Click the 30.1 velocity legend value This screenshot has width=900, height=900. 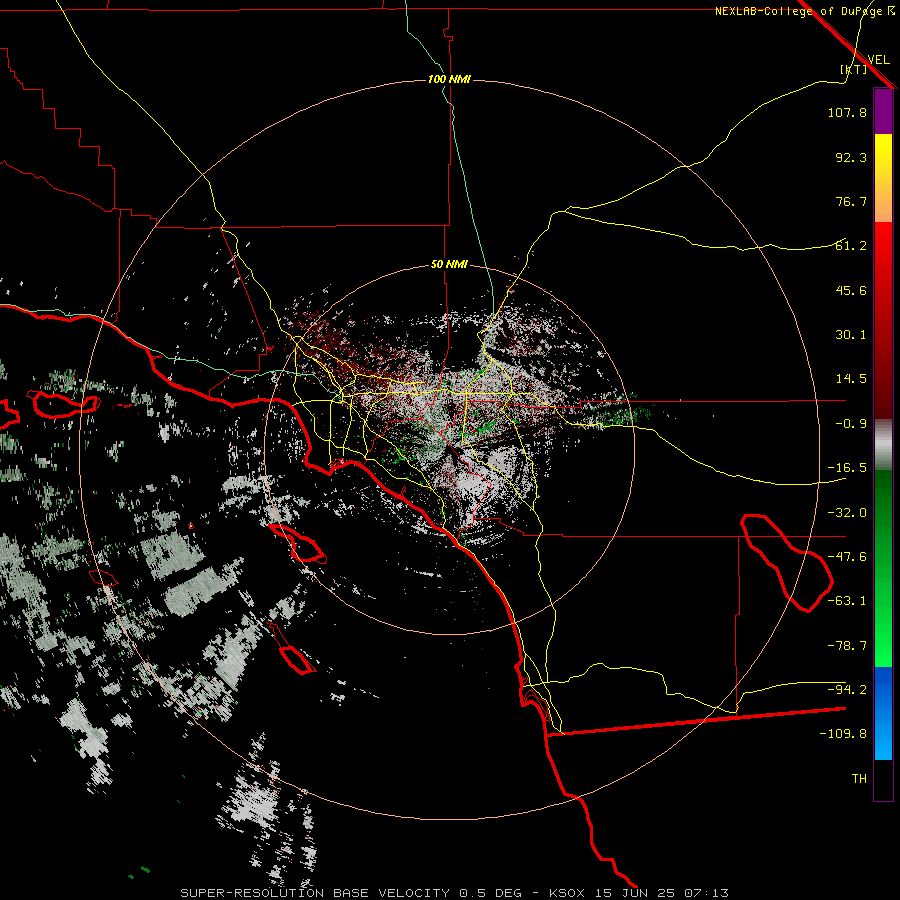(851, 335)
